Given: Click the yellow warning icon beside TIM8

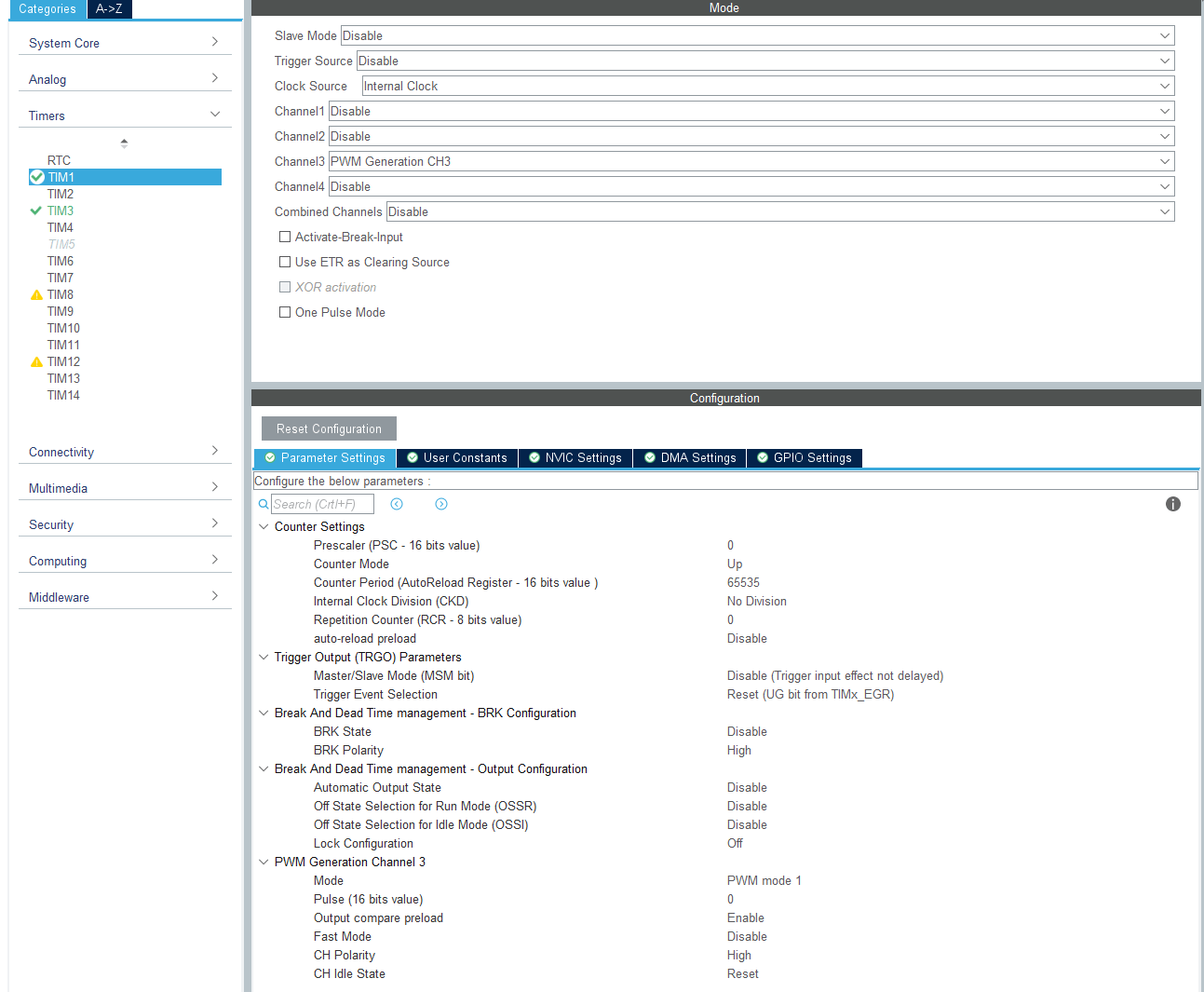Looking at the screenshot, I should coord(37,294).
